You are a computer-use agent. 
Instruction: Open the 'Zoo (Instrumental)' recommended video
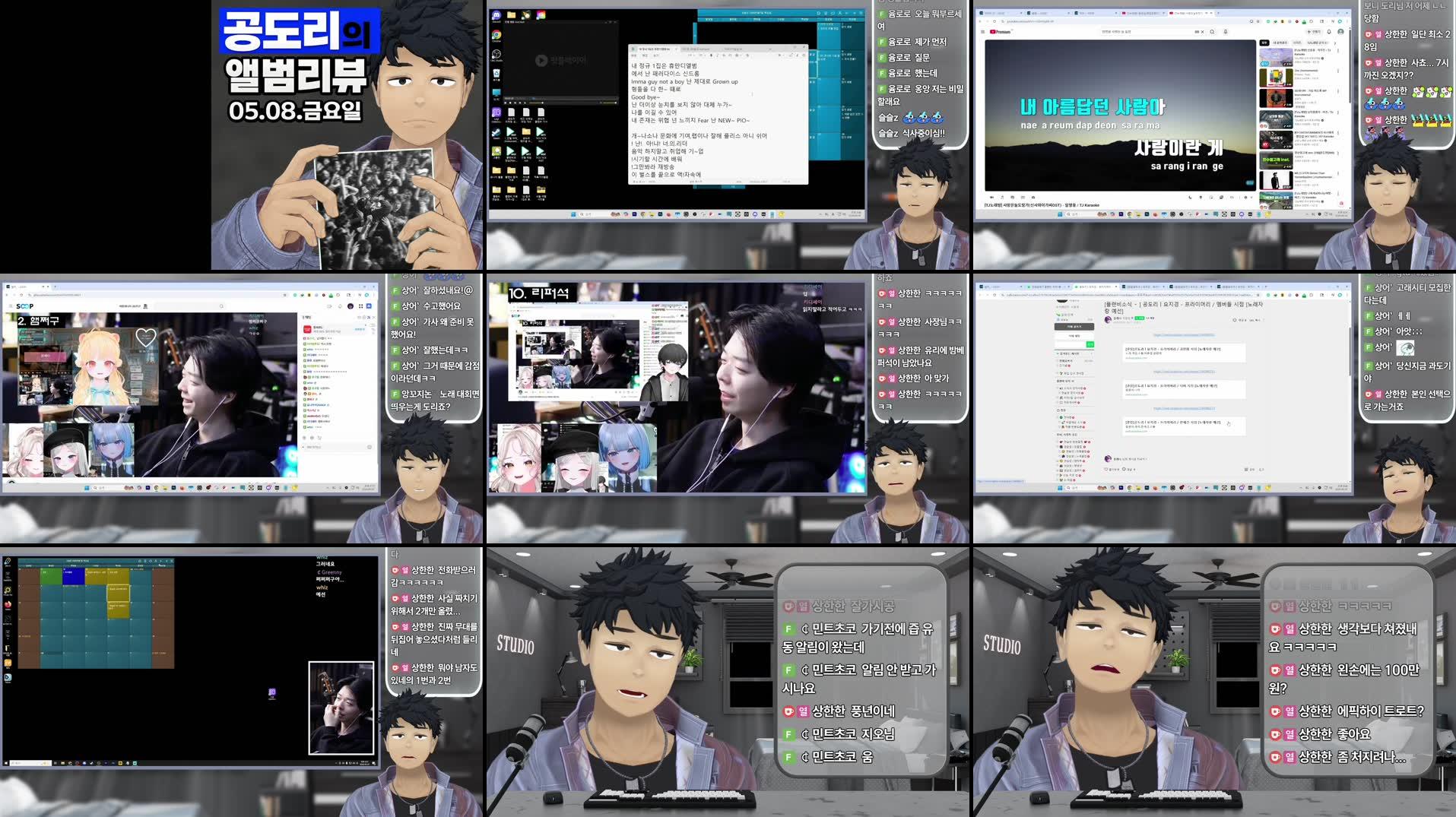(1276, 78)
